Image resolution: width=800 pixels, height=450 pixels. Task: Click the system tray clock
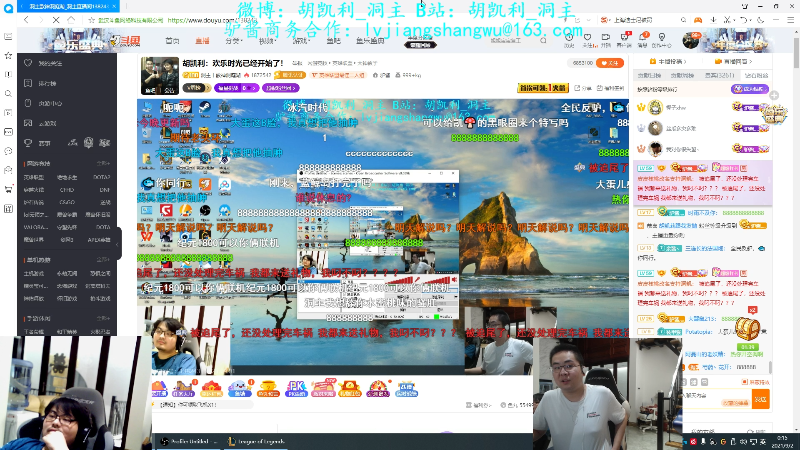[783, 441]
